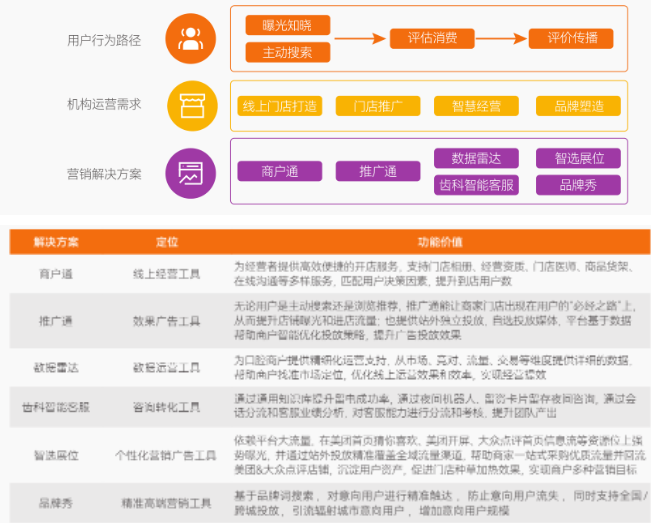
Task: Select the purple 齿科智能客服 box
Action: (476, 185)
